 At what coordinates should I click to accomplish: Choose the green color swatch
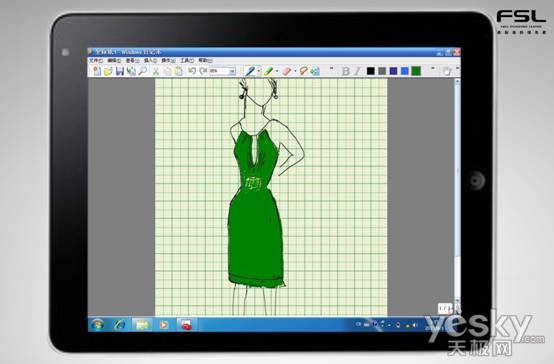(416, 71)
